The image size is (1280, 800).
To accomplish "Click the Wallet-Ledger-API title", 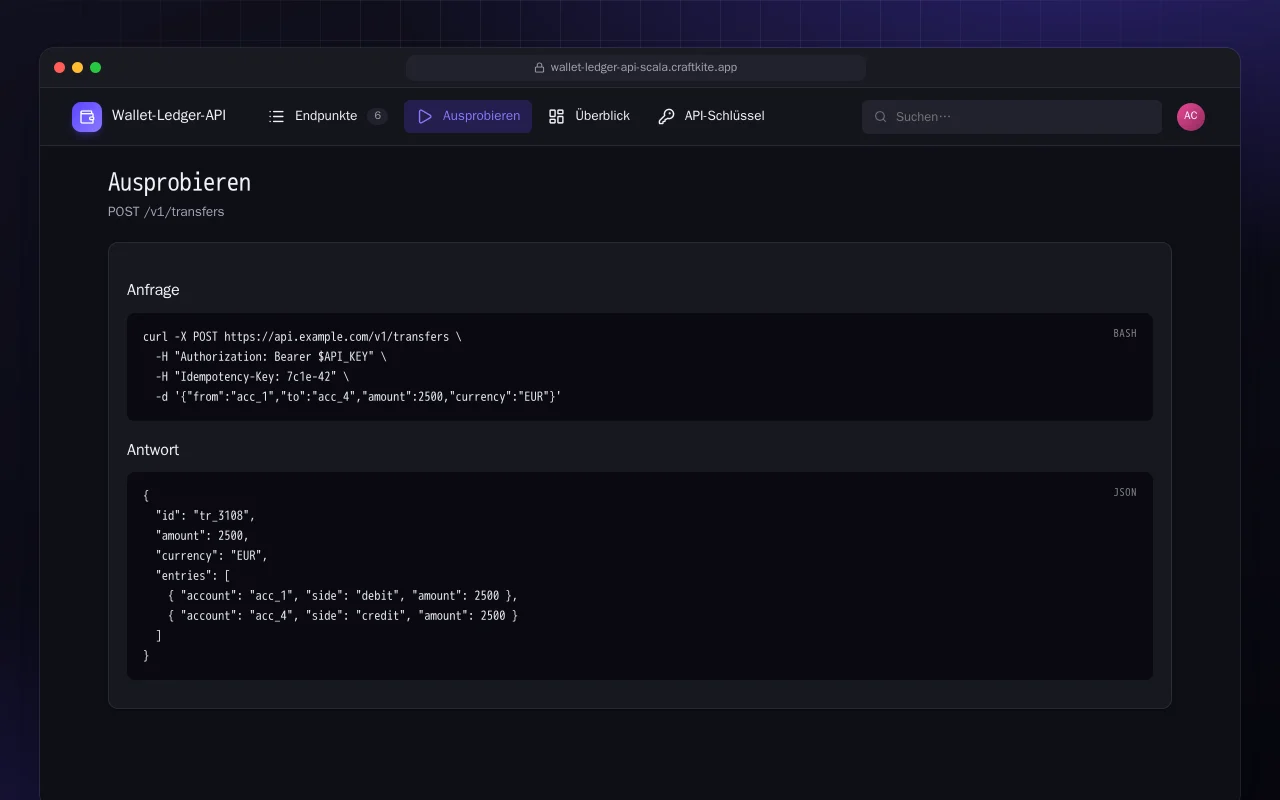I will [169, 116].
